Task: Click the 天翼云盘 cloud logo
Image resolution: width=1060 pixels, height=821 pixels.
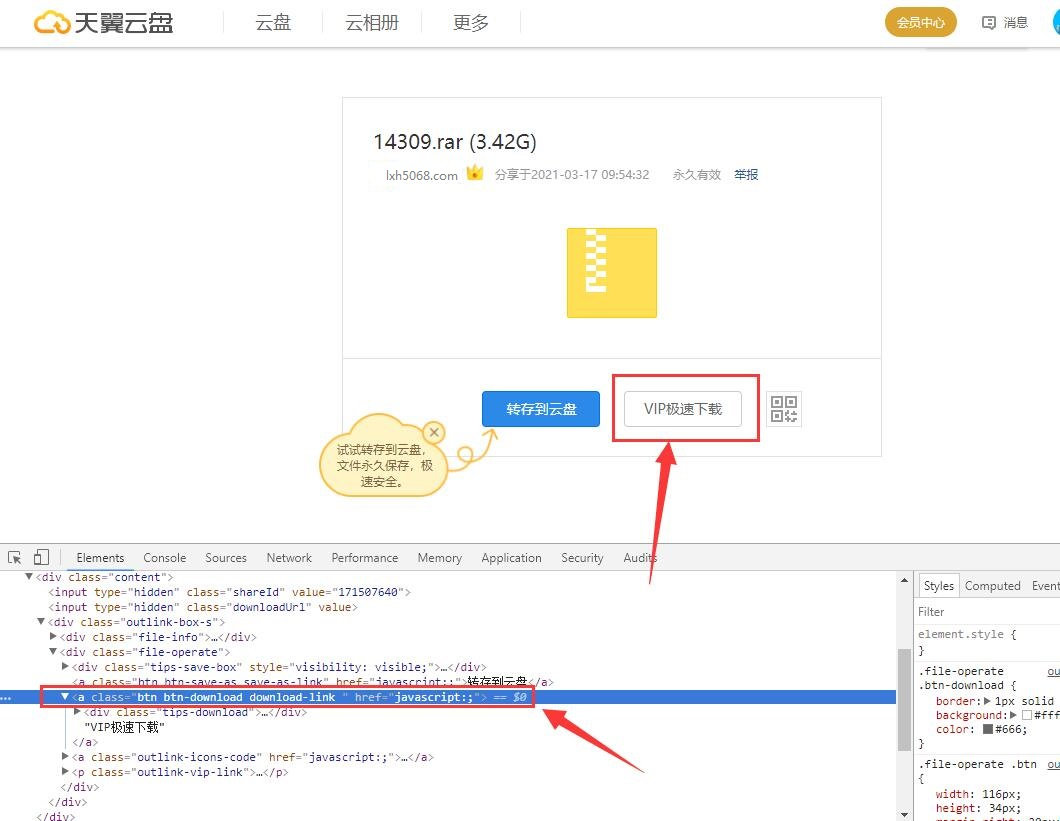Action: coord(103,23)
